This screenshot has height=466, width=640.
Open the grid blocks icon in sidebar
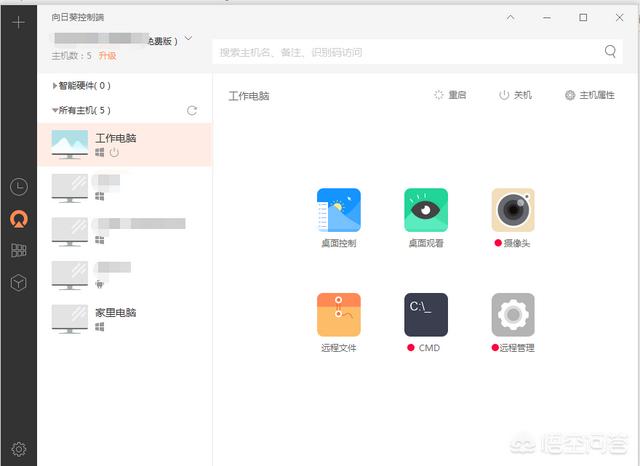[19, 250]
